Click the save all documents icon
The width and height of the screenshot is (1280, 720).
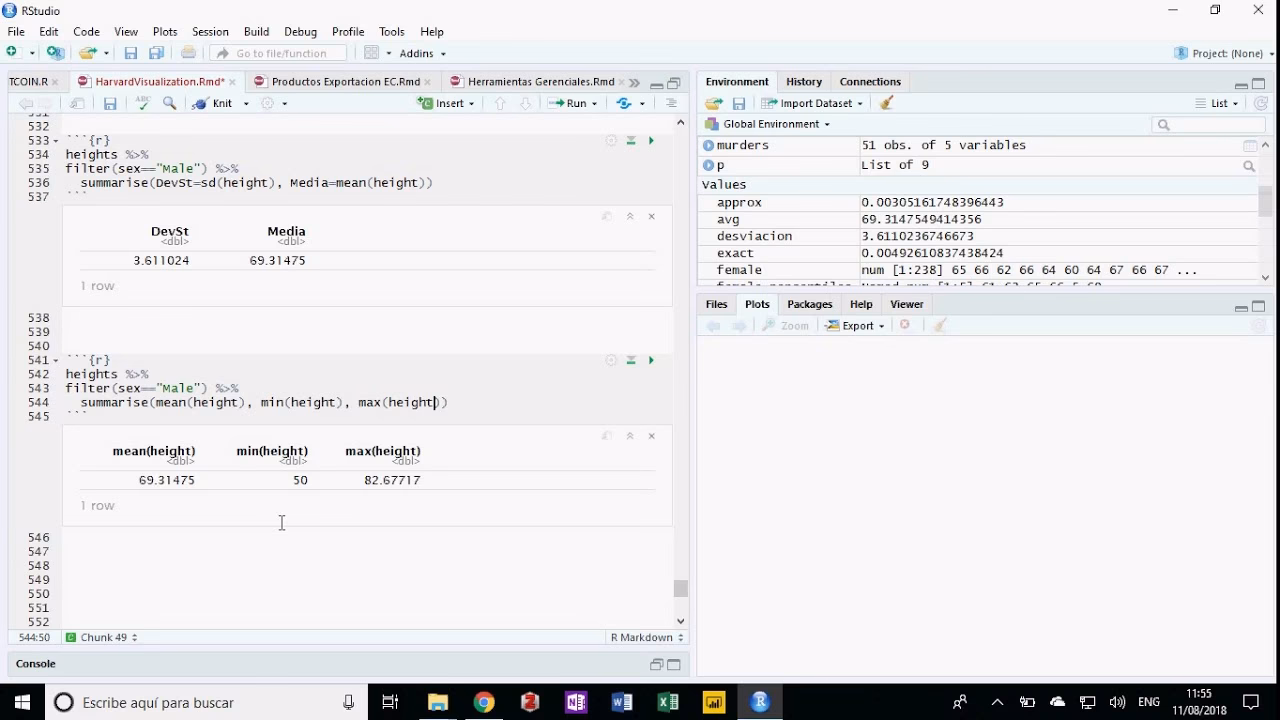tap(156, 53)
